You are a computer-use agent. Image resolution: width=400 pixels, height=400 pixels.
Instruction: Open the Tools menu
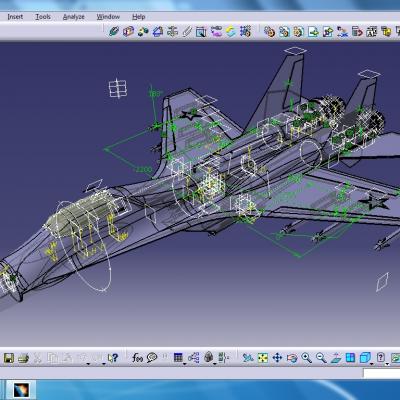click(x=43, y=17)
